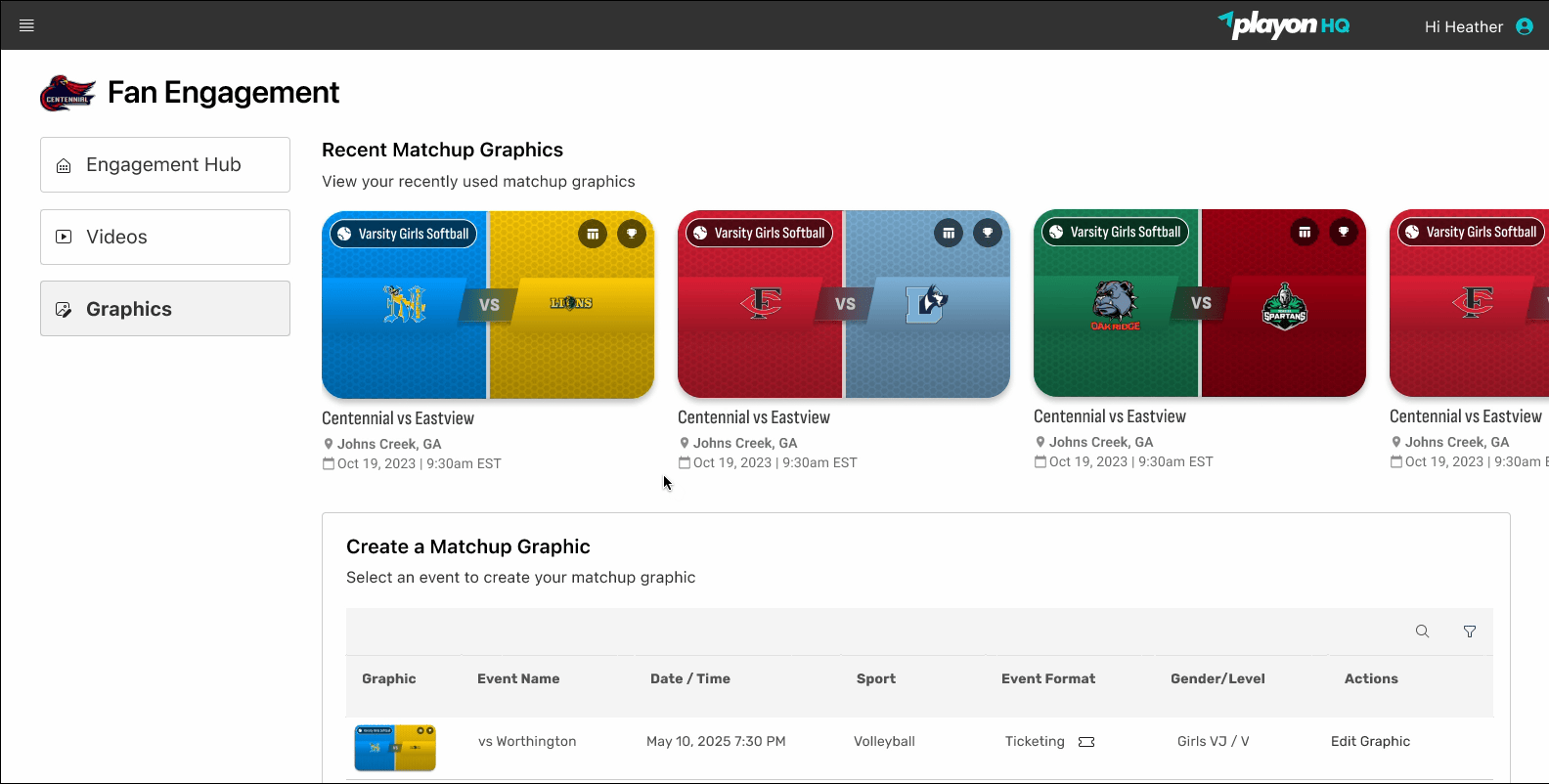Click the Recent Matchup Graphics heading
The height and width of the screenshot is (784, 1549).
click(442, 150)
